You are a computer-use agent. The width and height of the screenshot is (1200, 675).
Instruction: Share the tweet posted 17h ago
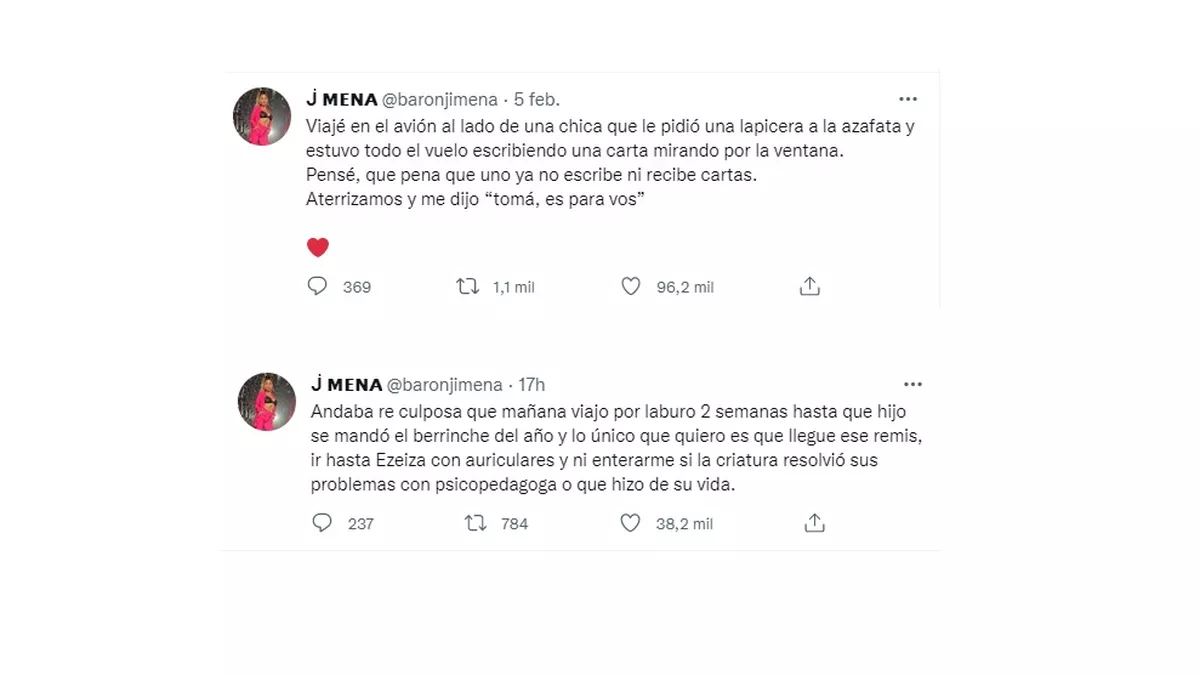coord(814,523)
